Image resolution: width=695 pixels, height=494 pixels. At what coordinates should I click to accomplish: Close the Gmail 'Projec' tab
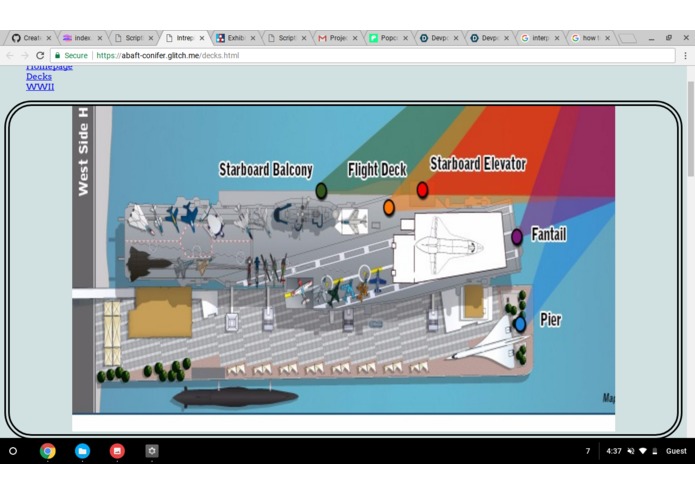(355, 38)
